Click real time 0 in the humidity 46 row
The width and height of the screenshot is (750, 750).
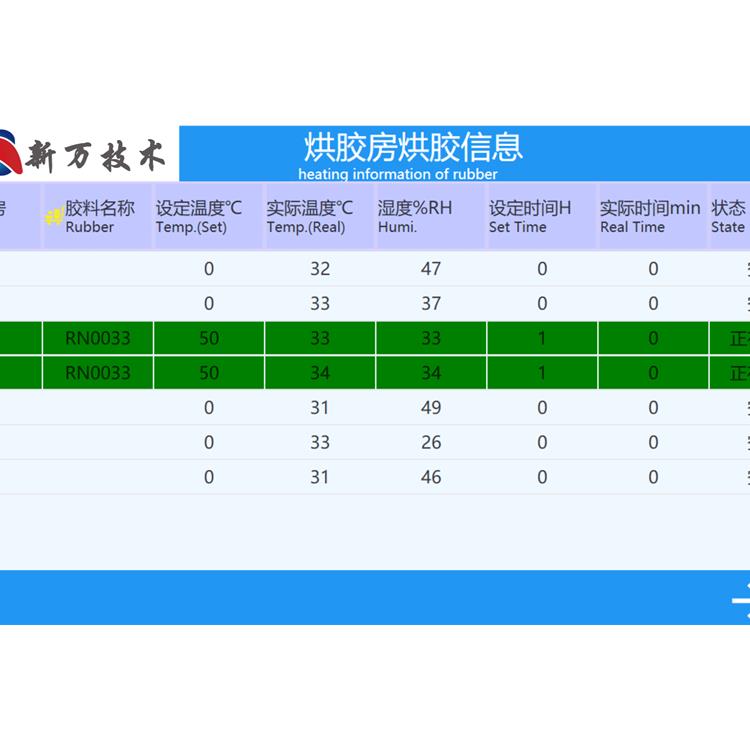tap(653, 477)
